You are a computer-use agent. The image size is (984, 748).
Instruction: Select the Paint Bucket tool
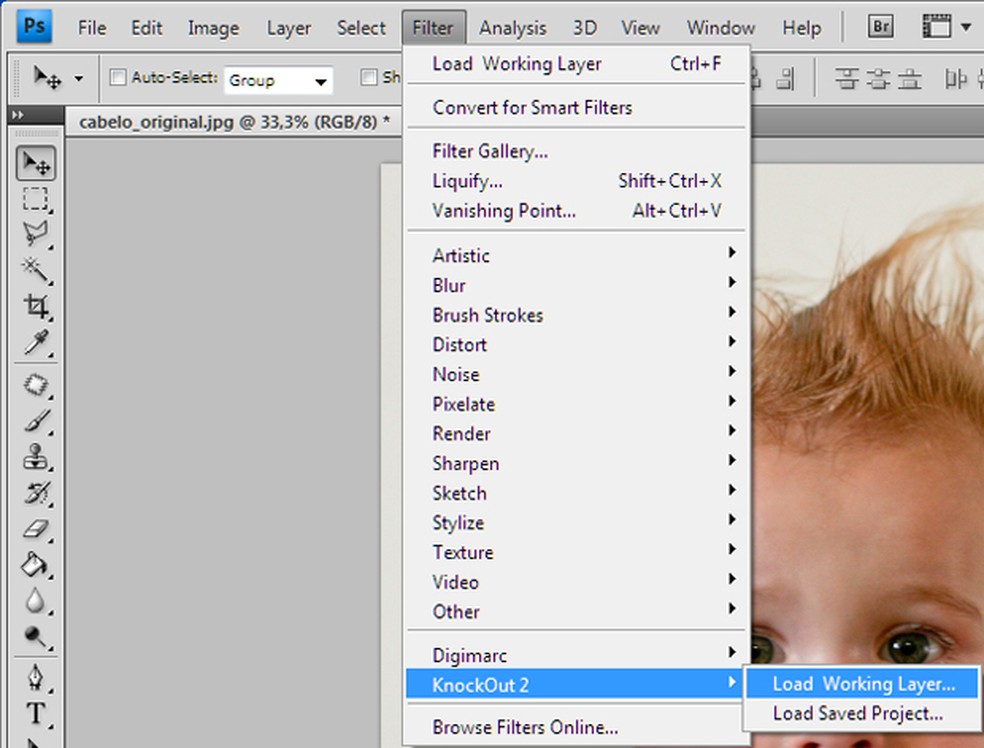[36, 564]
